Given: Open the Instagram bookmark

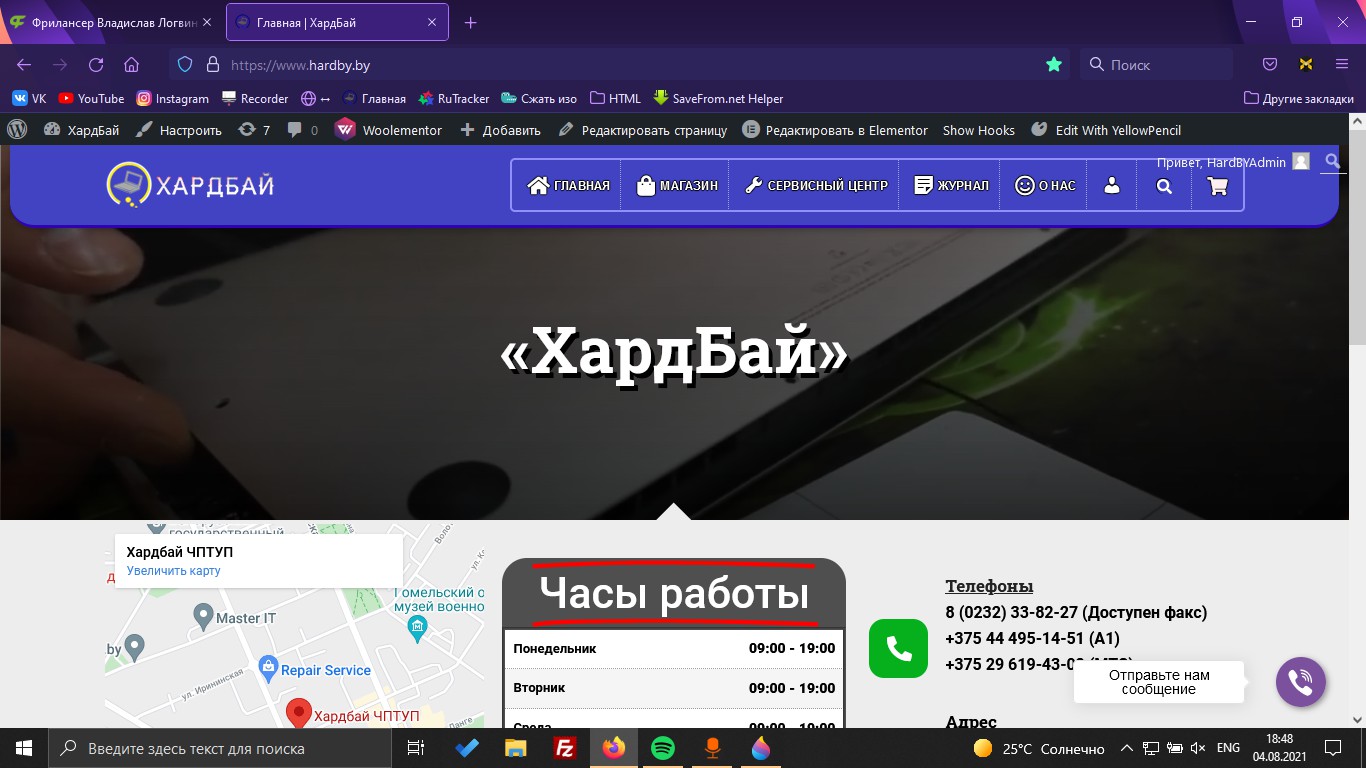Looking at the screenshot, I should [172, 98].
